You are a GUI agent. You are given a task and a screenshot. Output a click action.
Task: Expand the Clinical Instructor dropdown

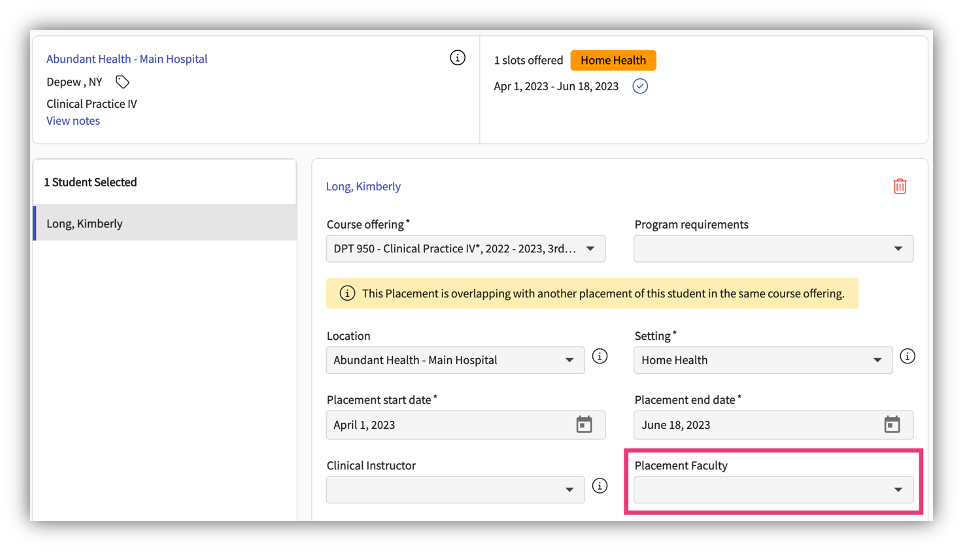pyautogui.click(x=455, y=490)
